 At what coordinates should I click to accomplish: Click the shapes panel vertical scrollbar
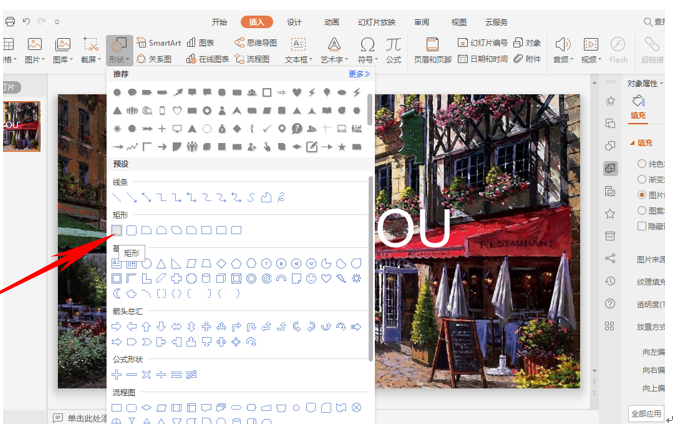[x=370, y=268]
